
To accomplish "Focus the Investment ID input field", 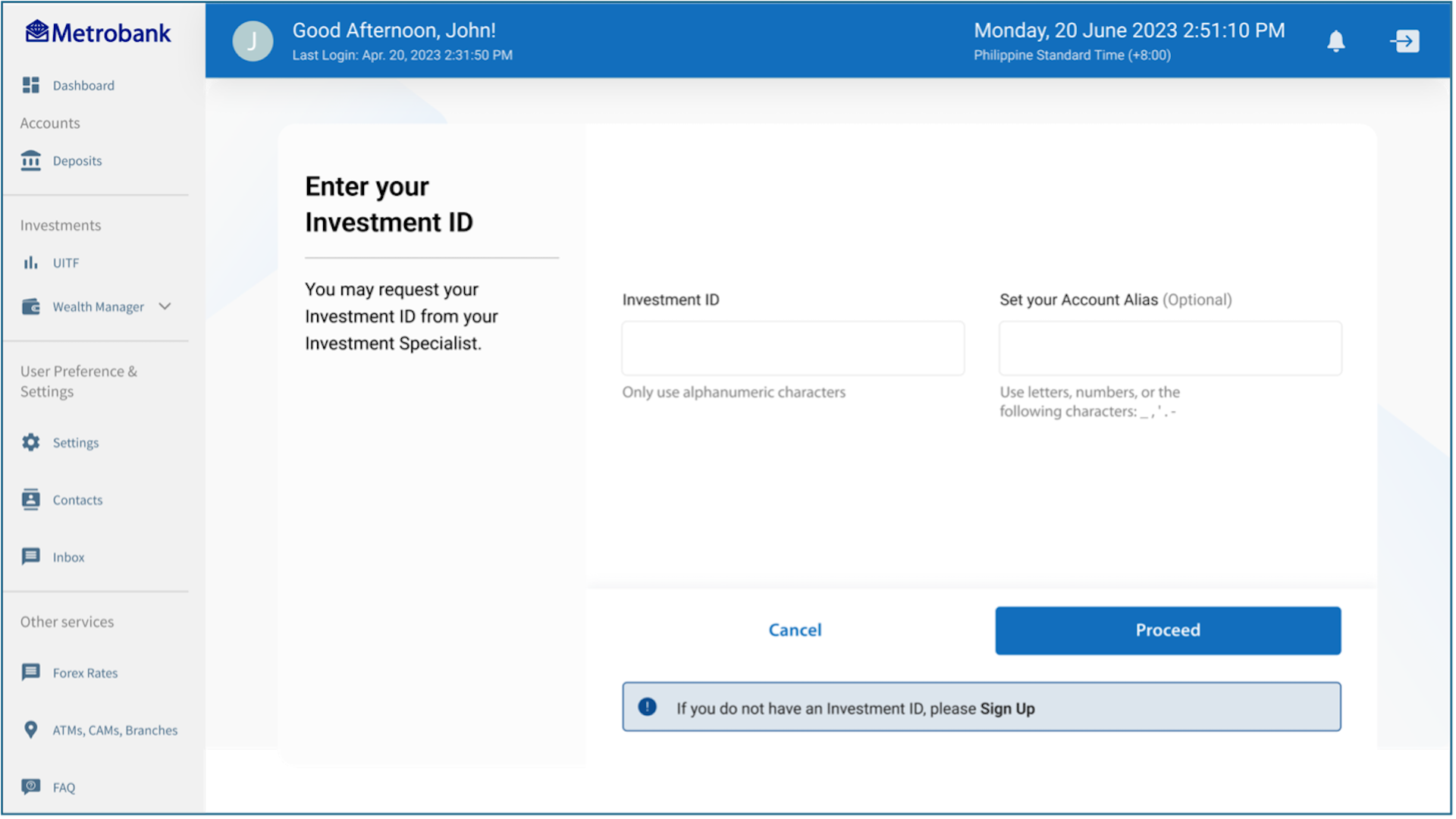I will pyautogui.click(x=792, y=348).
